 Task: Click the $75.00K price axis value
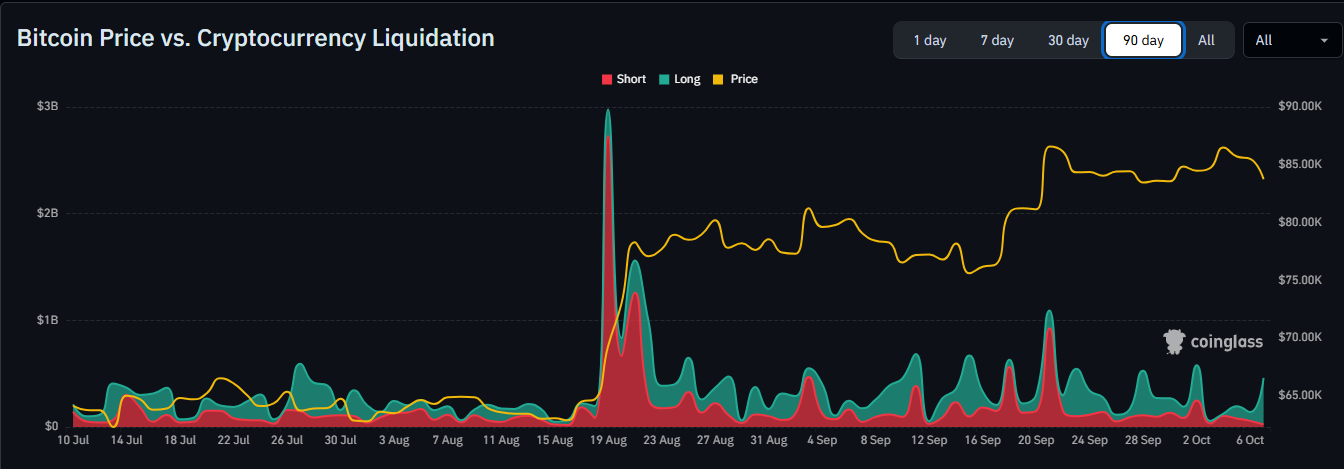1300,280
